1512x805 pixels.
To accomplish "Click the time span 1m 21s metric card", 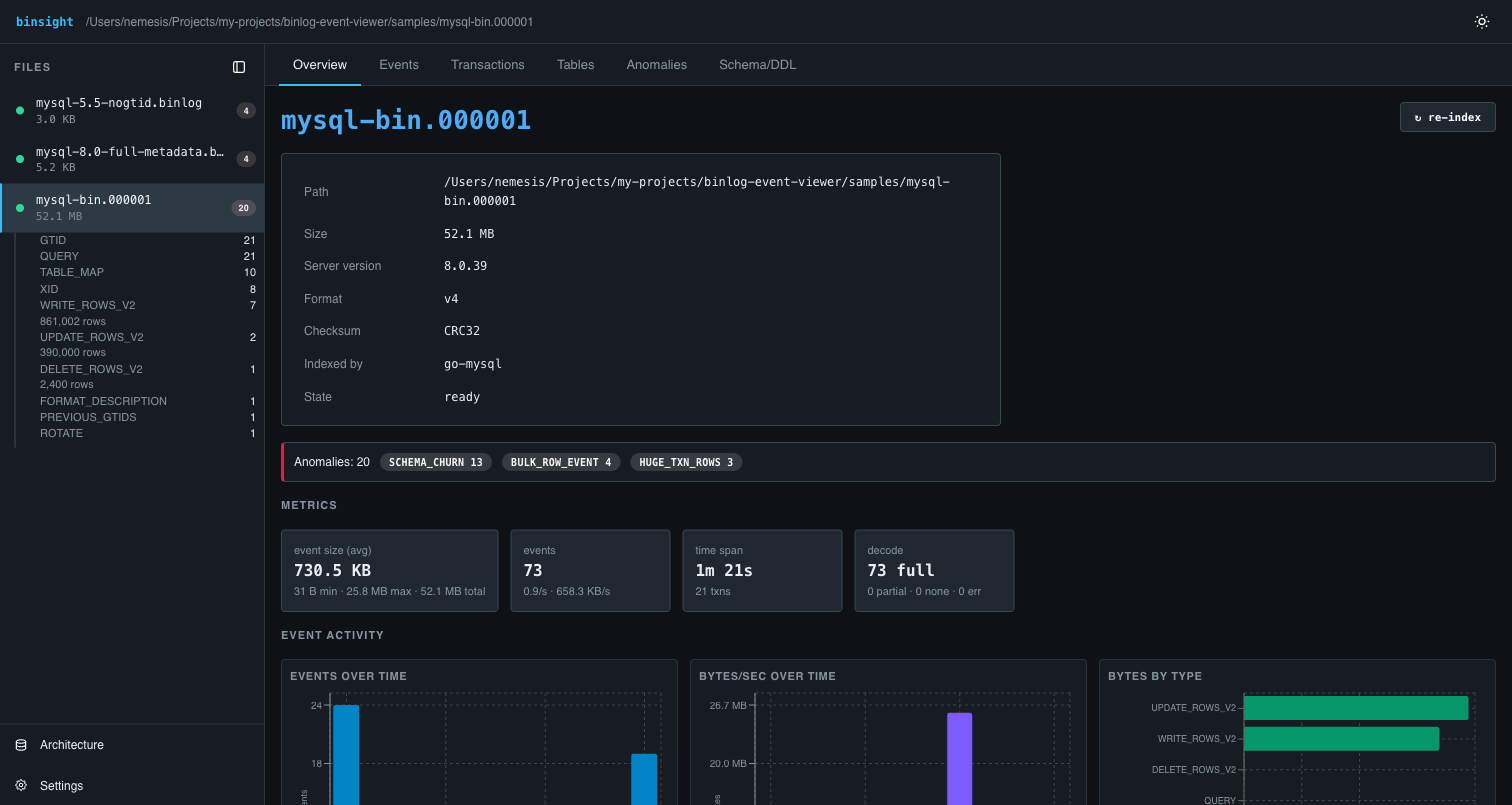I will click(762, 571).
